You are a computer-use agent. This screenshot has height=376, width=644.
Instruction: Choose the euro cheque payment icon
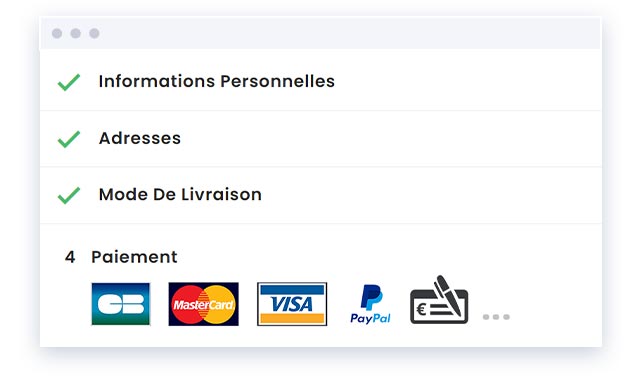(x=439, y=300)
